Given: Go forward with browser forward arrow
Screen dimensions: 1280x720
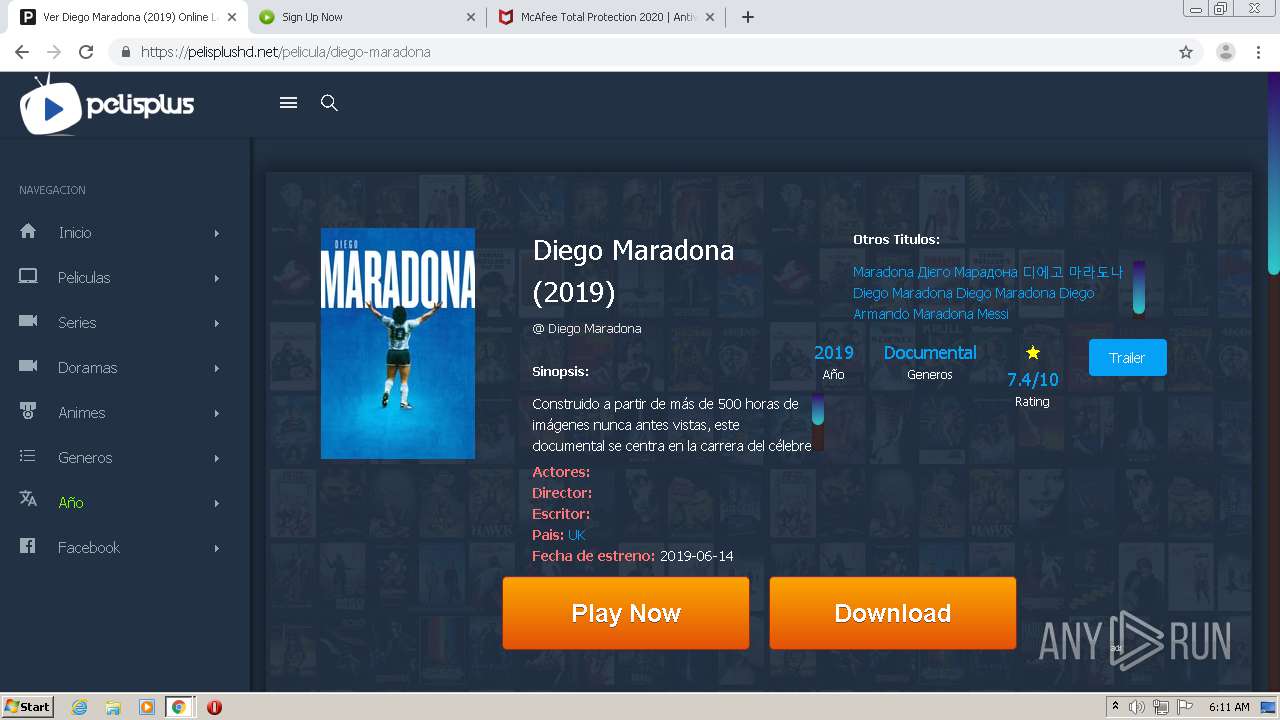Looking at the screenshot, I should (x=54, y=52).
